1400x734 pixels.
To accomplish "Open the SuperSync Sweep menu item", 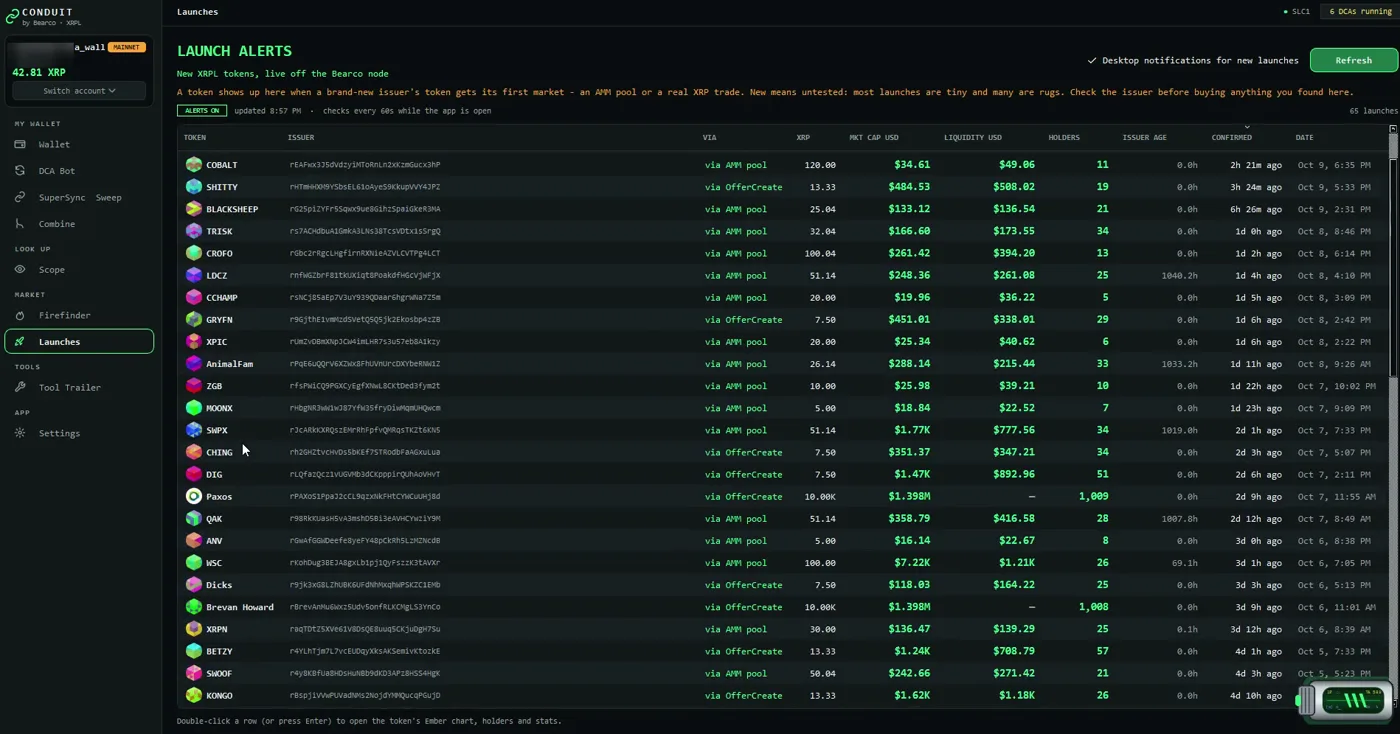I will click(x=80, y=197).
